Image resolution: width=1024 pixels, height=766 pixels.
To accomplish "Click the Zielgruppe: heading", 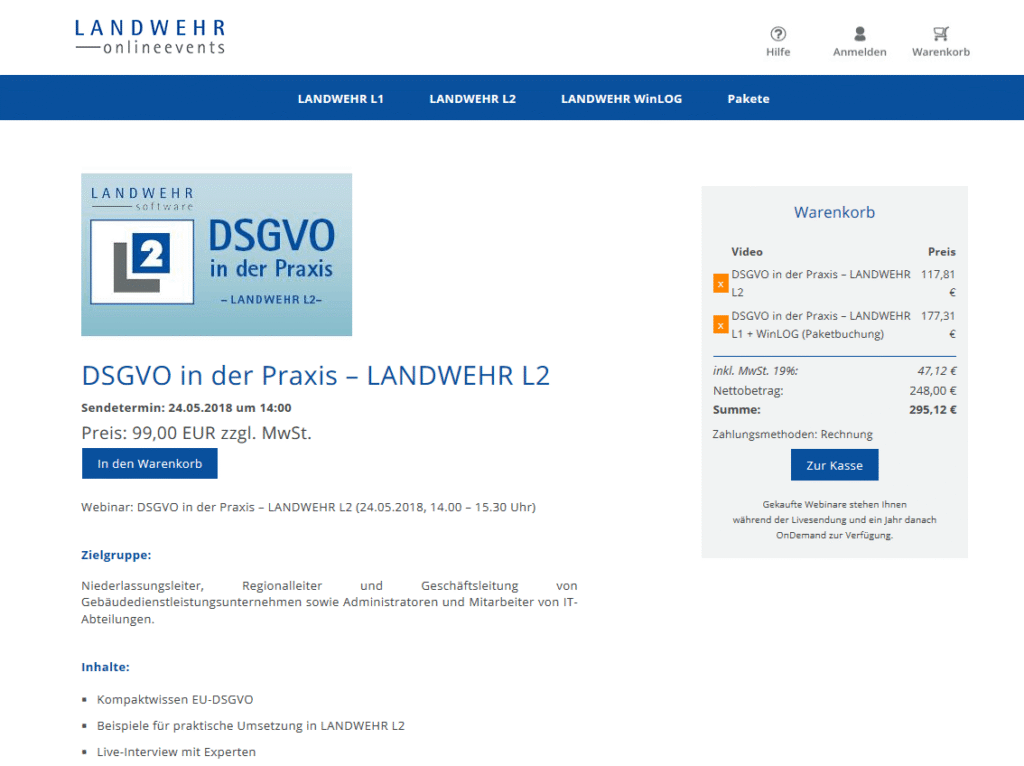I will tap(116, 555).
